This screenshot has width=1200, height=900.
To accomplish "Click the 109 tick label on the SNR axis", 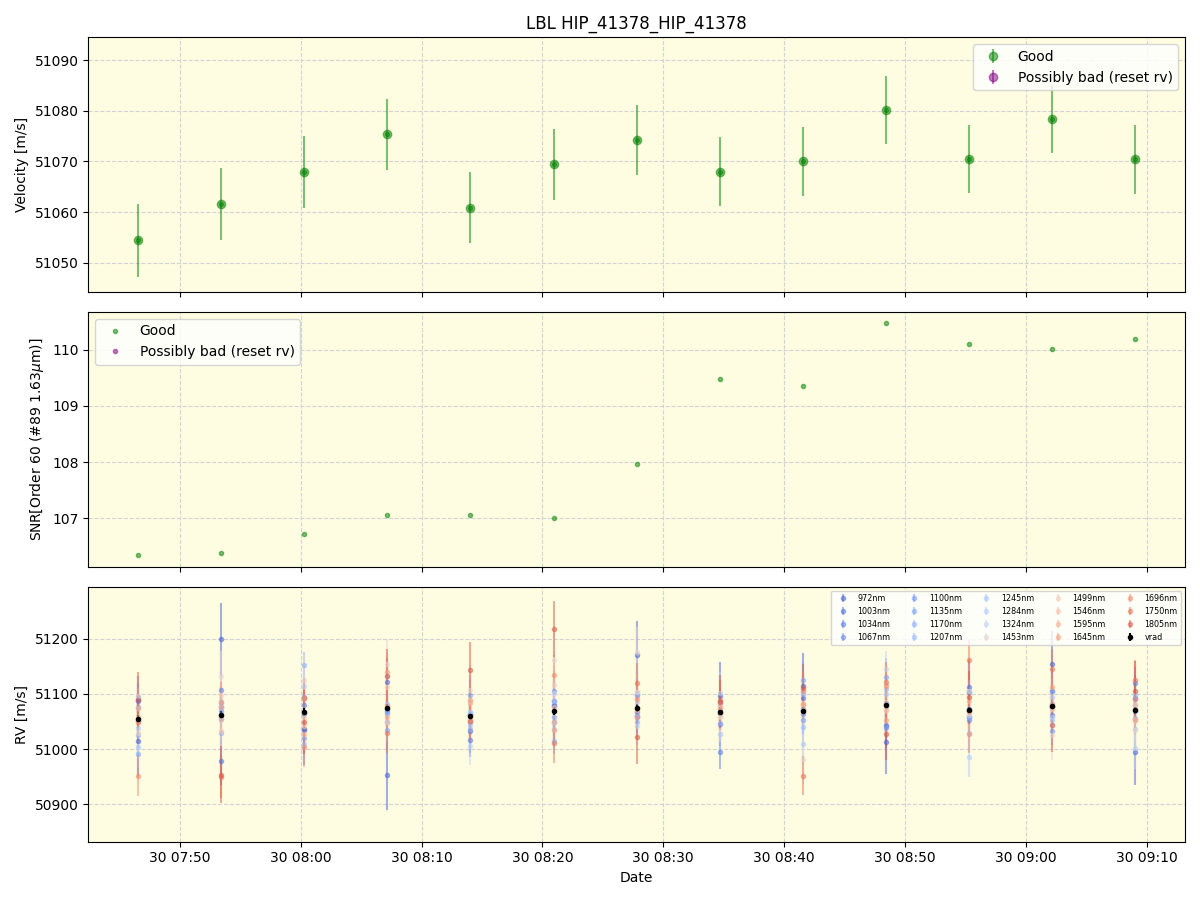I will pyautogui.click(x=65, y=406).
